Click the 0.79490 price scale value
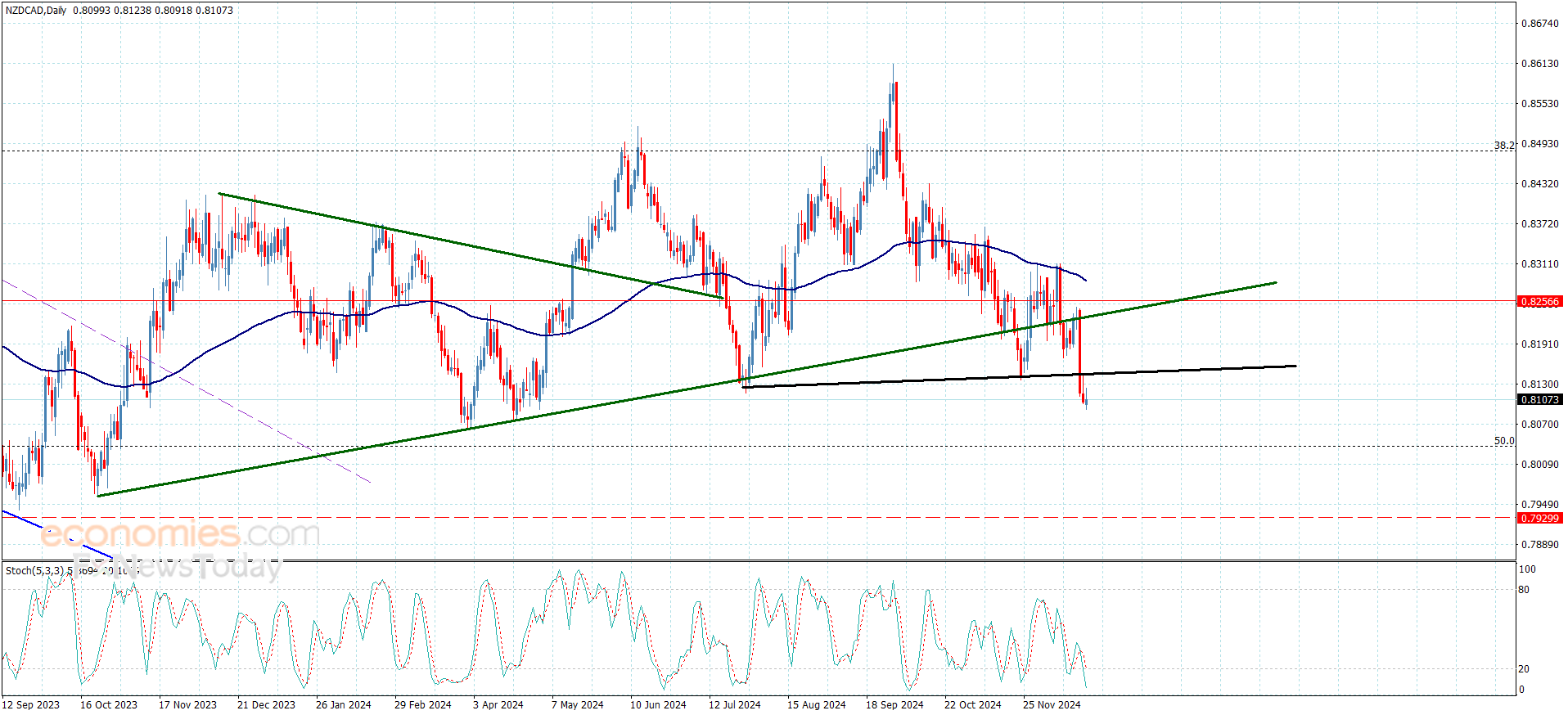This screenshot has width=1568, height=715. (1539, 505)
